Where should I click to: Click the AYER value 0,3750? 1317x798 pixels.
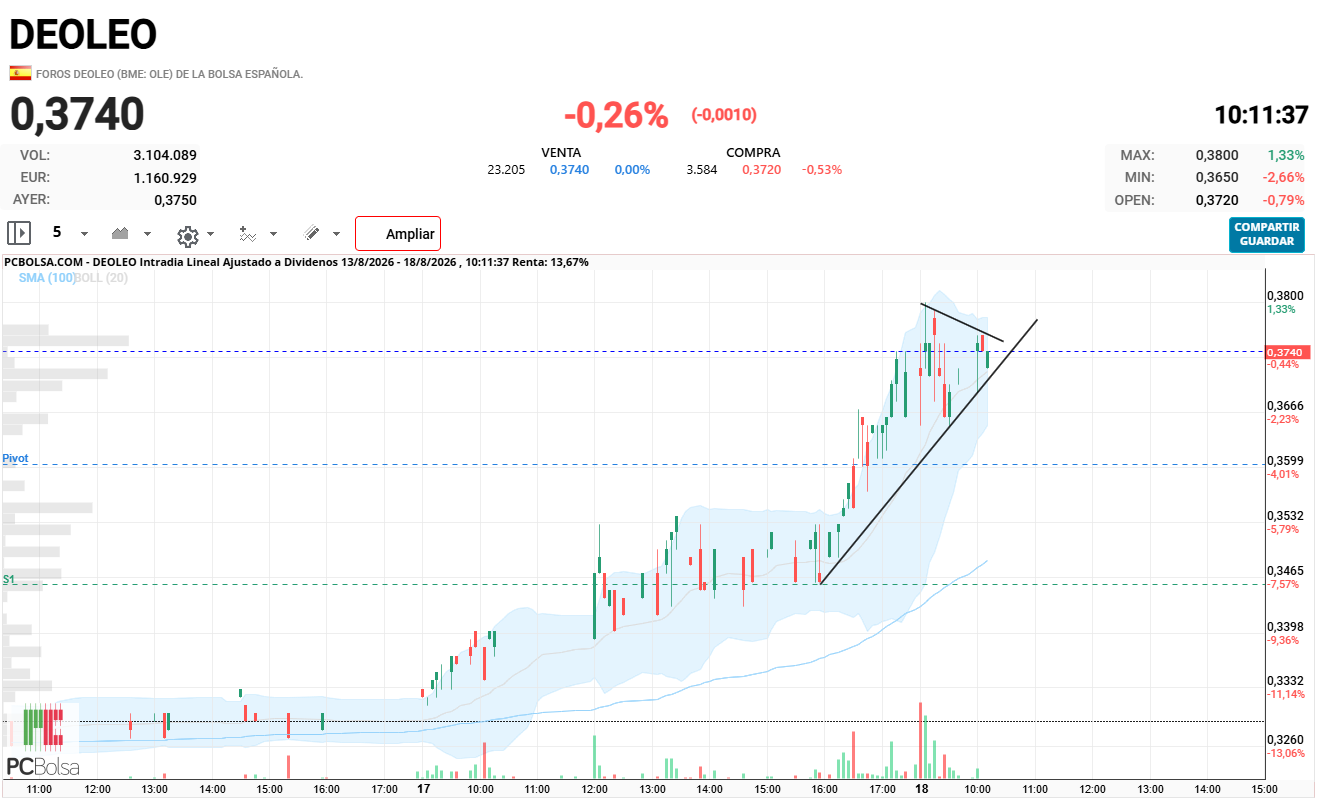[175, 199]
